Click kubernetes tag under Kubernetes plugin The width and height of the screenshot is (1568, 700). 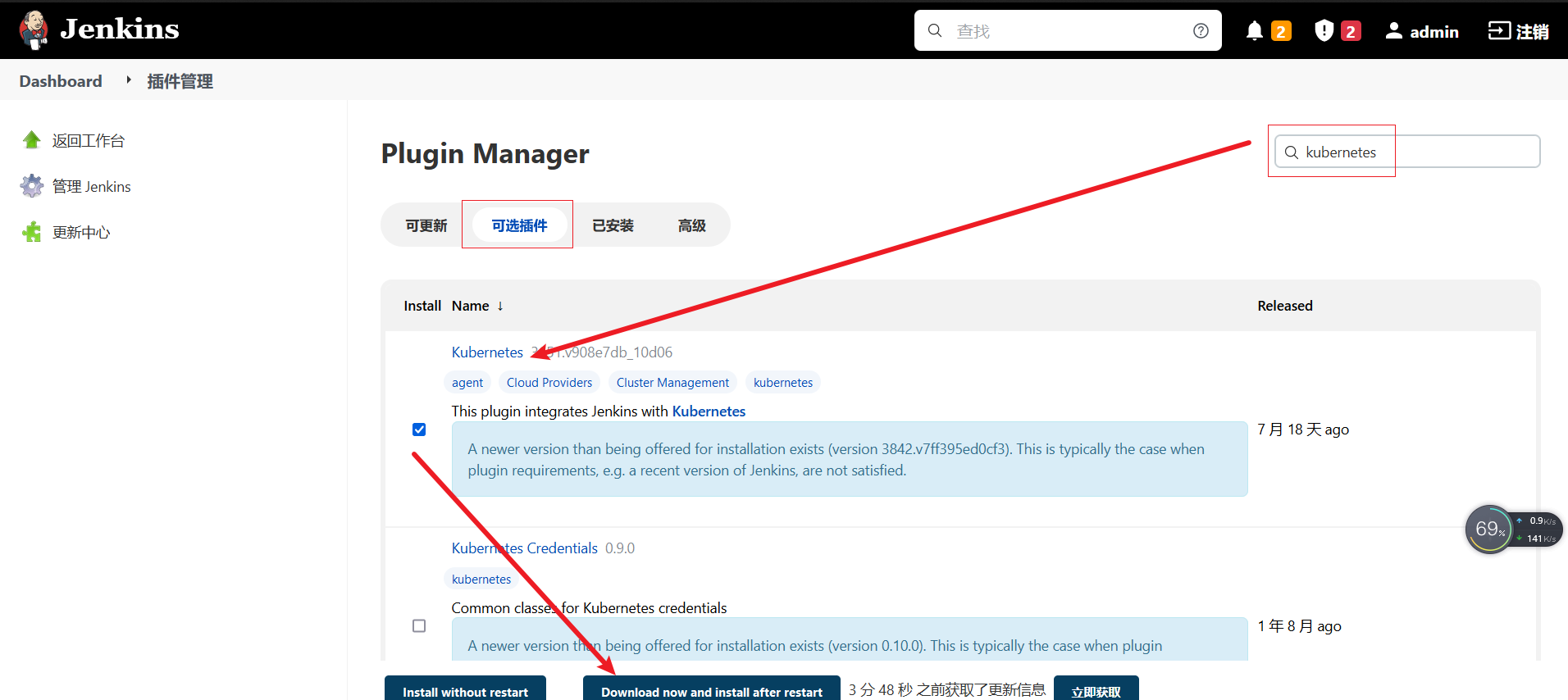point(783,383)
